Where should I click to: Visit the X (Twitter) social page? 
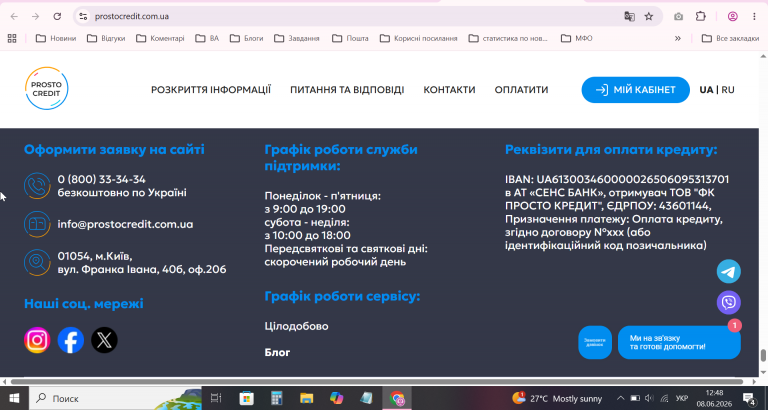(x=104, y=340)
